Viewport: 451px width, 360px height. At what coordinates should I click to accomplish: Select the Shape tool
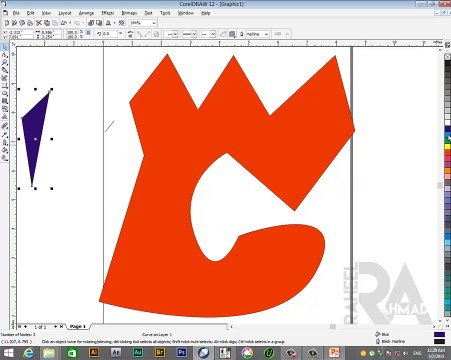pos(4,55)
